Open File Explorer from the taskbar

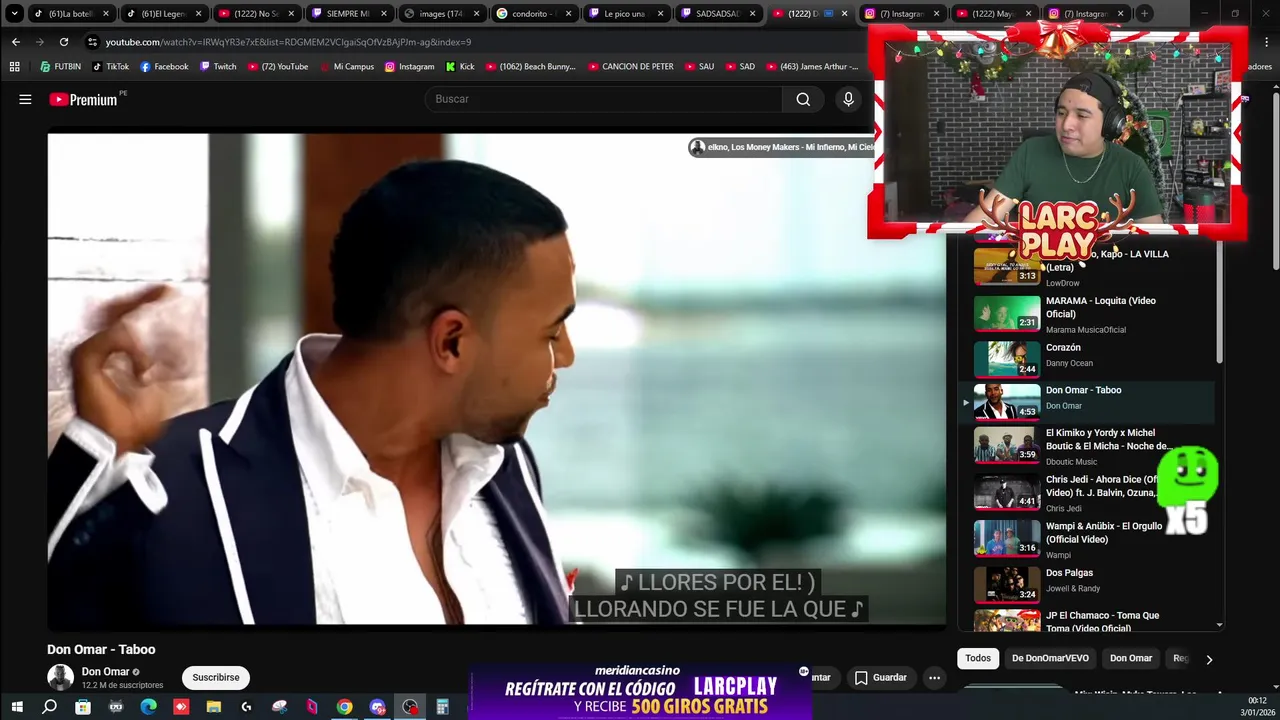[213, 707]
